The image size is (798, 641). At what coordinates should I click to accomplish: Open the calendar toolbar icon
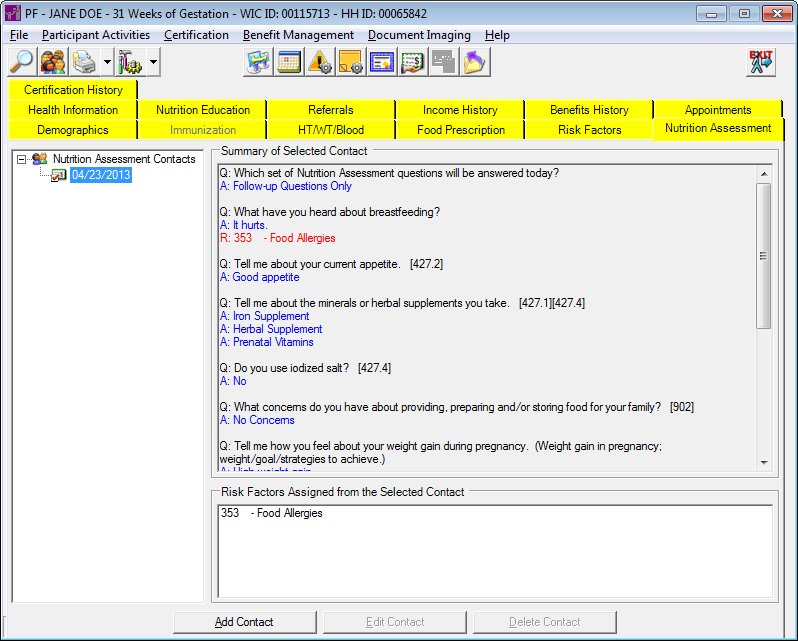coord(289,62)
